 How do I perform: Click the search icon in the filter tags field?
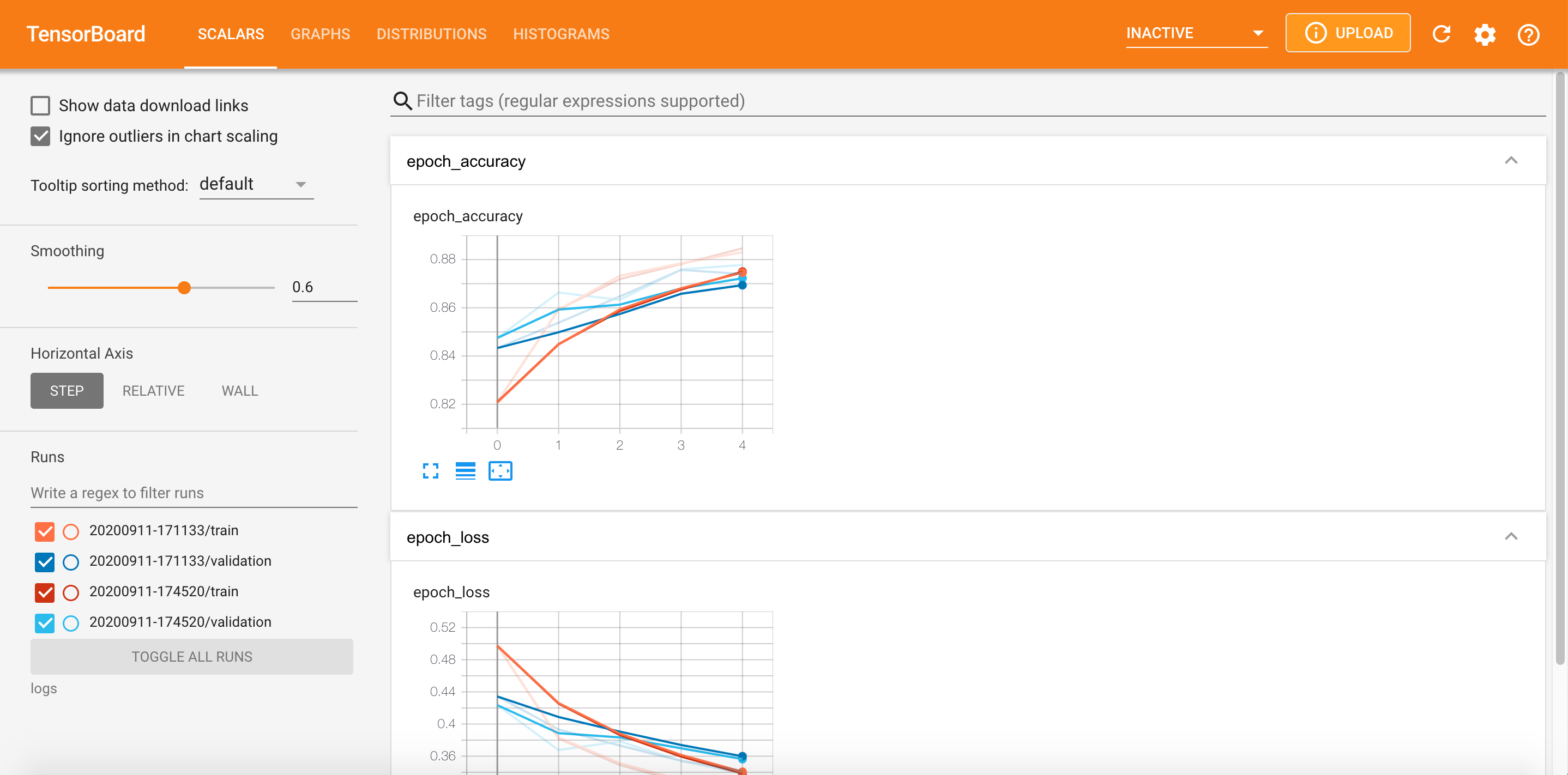402,100
